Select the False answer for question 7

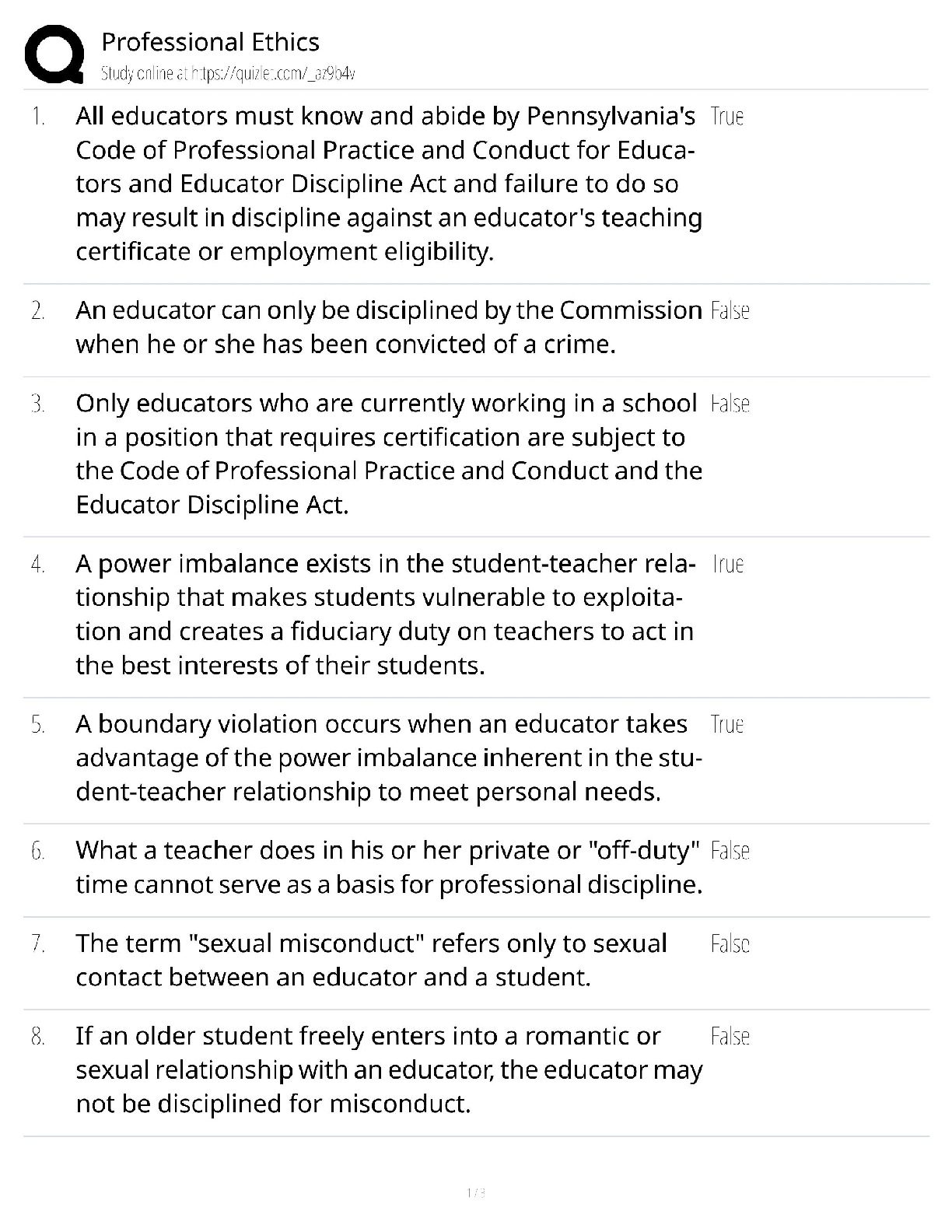pos(730,944)
